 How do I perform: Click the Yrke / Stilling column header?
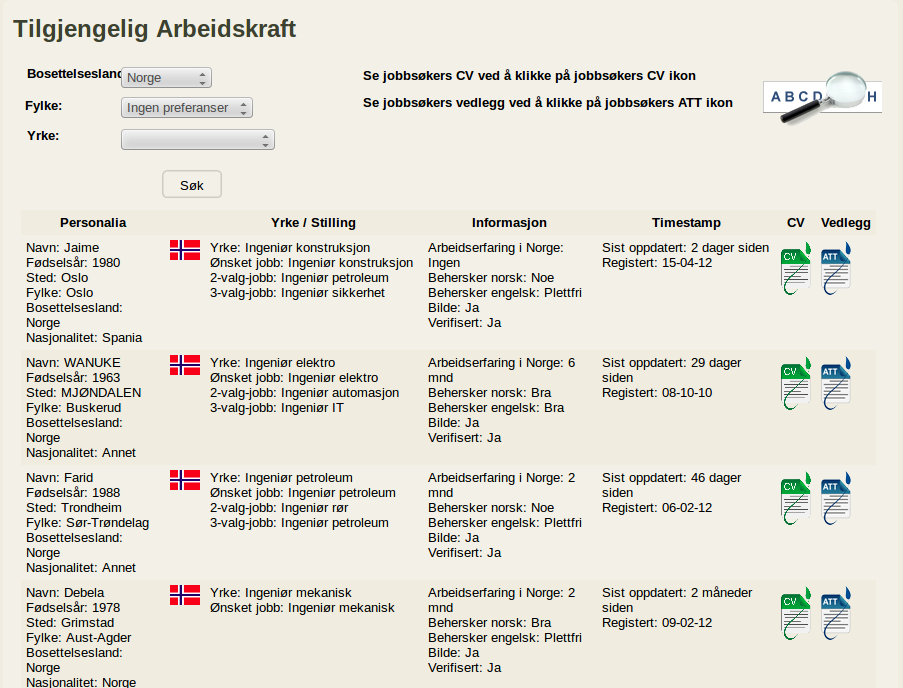click(313, 223)
